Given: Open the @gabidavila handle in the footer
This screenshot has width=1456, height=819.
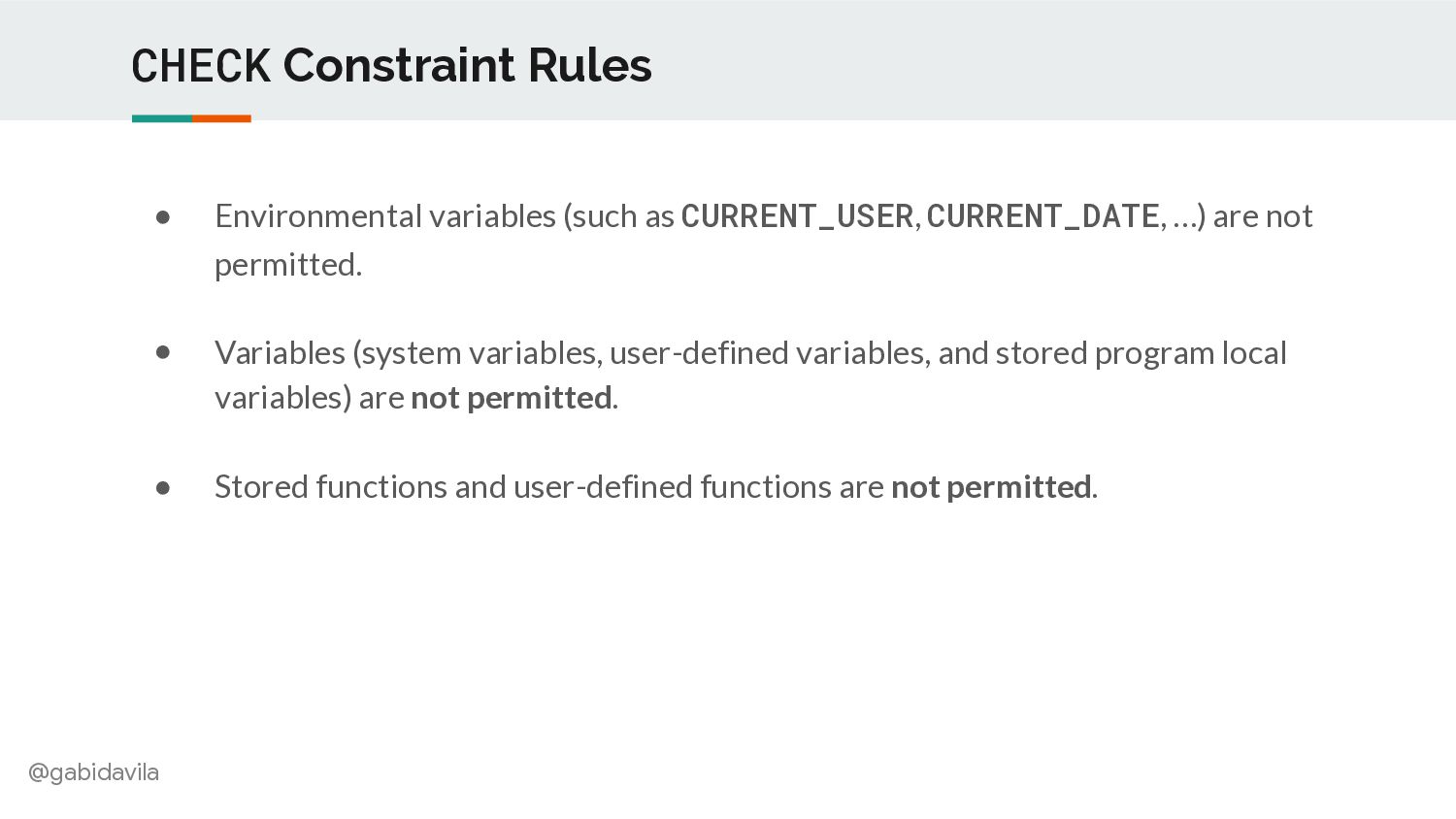Looking at the screenshot, I should click(x=93, y=772).
